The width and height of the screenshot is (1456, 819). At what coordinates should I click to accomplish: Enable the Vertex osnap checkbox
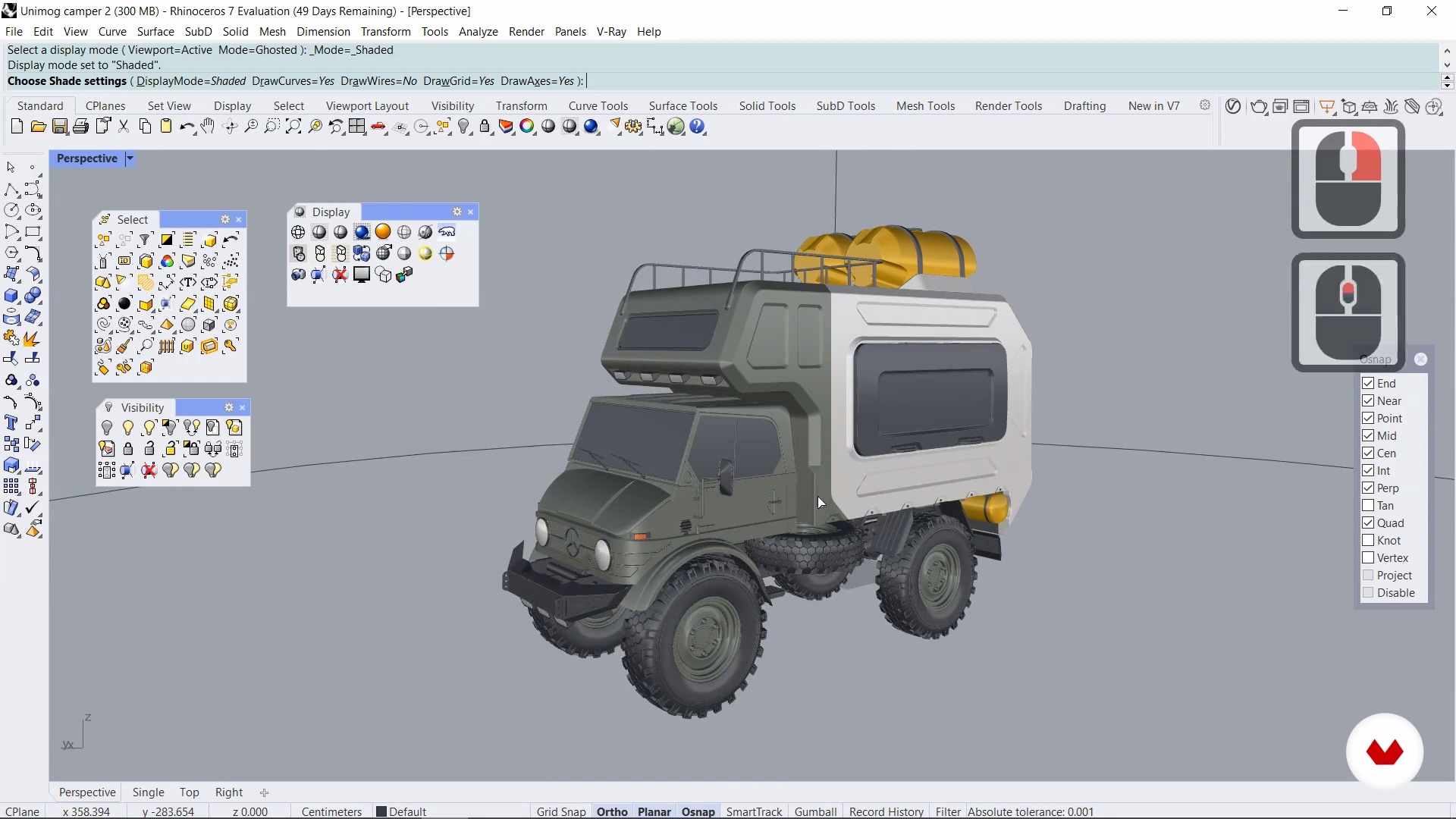click(x=1368, y=557)
